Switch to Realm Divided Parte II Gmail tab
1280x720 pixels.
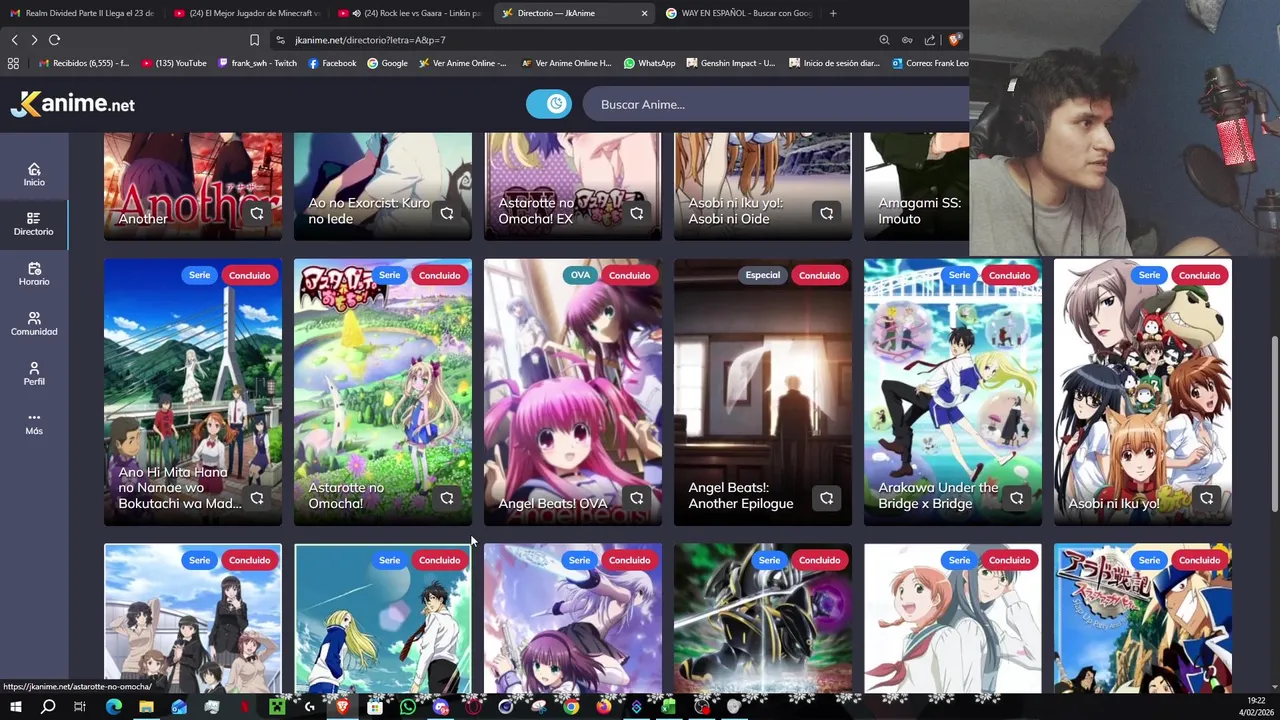[x=82, y=13]
